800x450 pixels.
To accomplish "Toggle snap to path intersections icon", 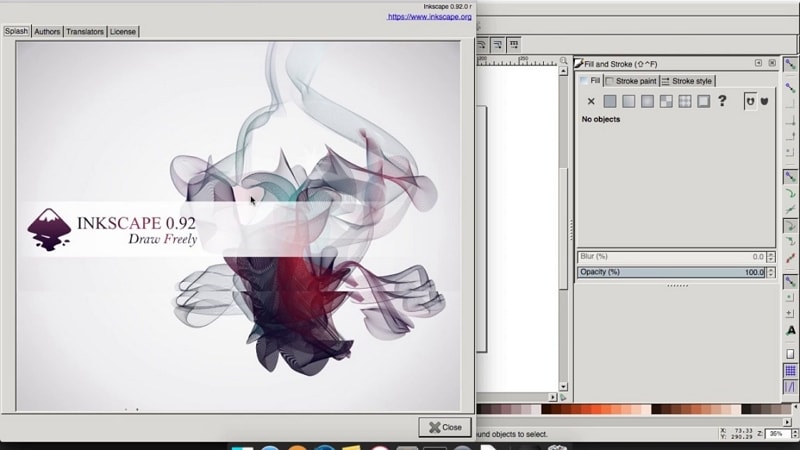I will 790,209.
